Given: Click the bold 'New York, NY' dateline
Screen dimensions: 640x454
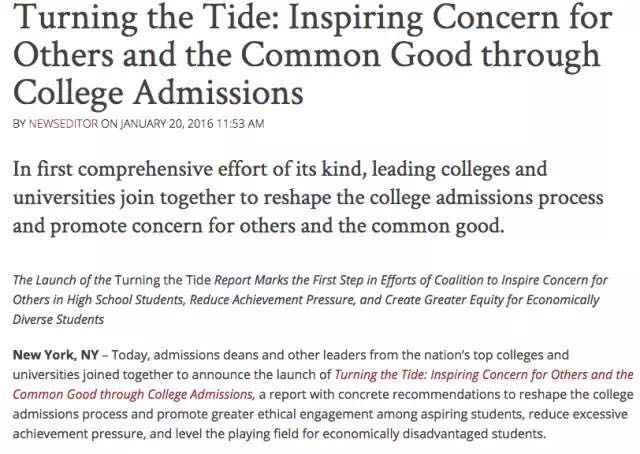Looking at the screenshot, I should (x=56, y=355).
